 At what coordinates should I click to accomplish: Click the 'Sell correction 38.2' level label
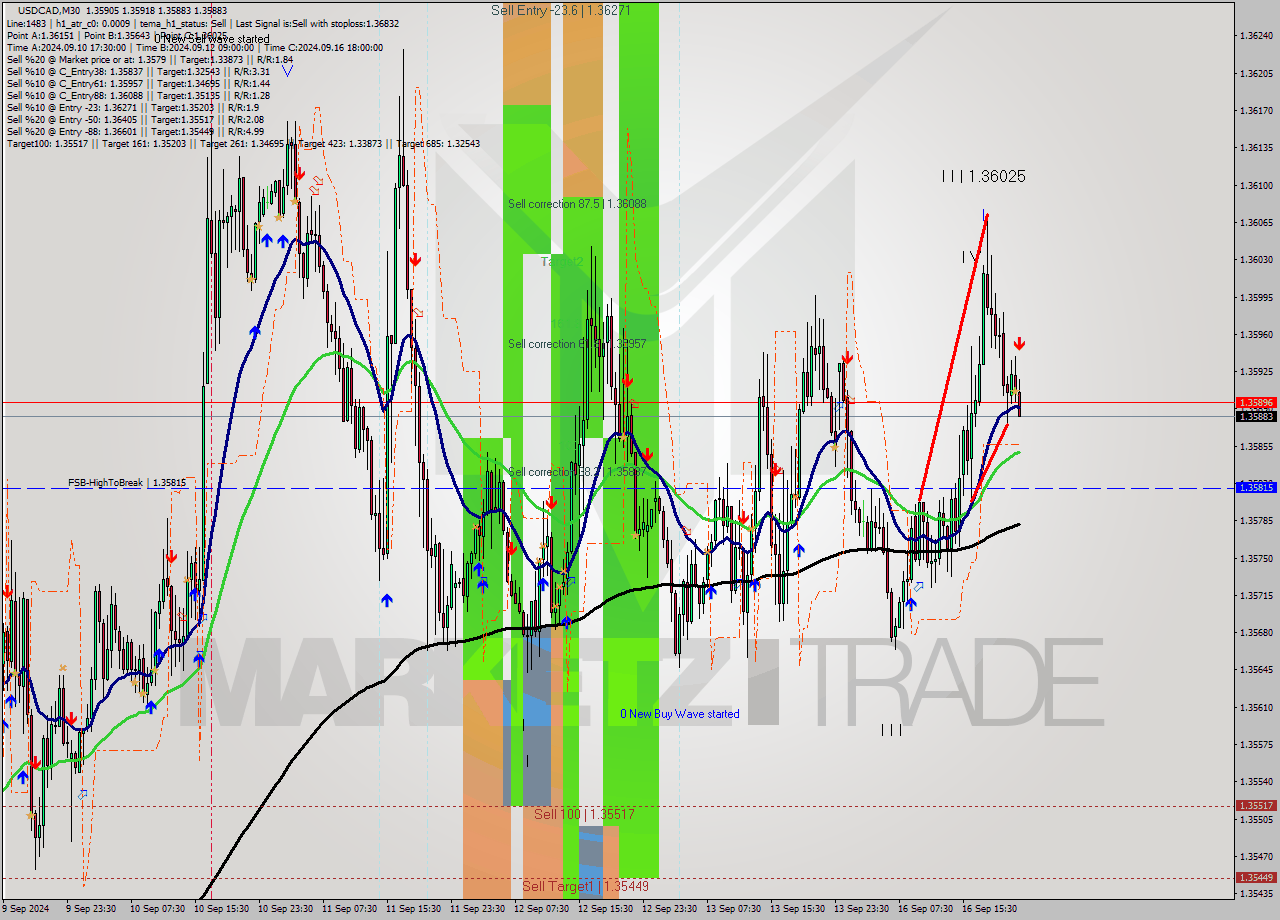pos(577,472)
